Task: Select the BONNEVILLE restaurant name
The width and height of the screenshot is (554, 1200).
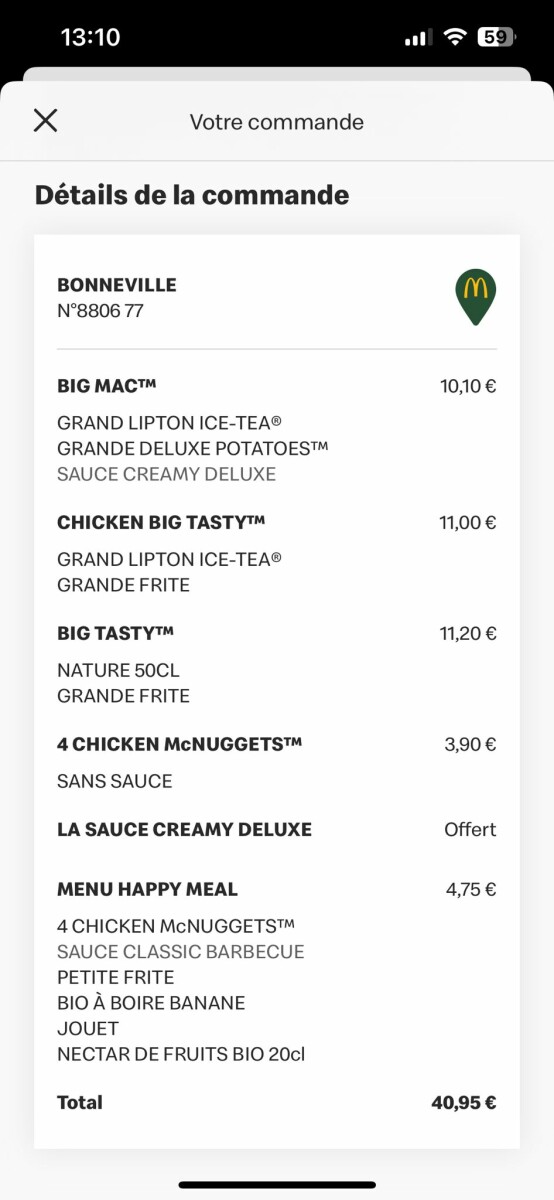Action: click(117, 285)
